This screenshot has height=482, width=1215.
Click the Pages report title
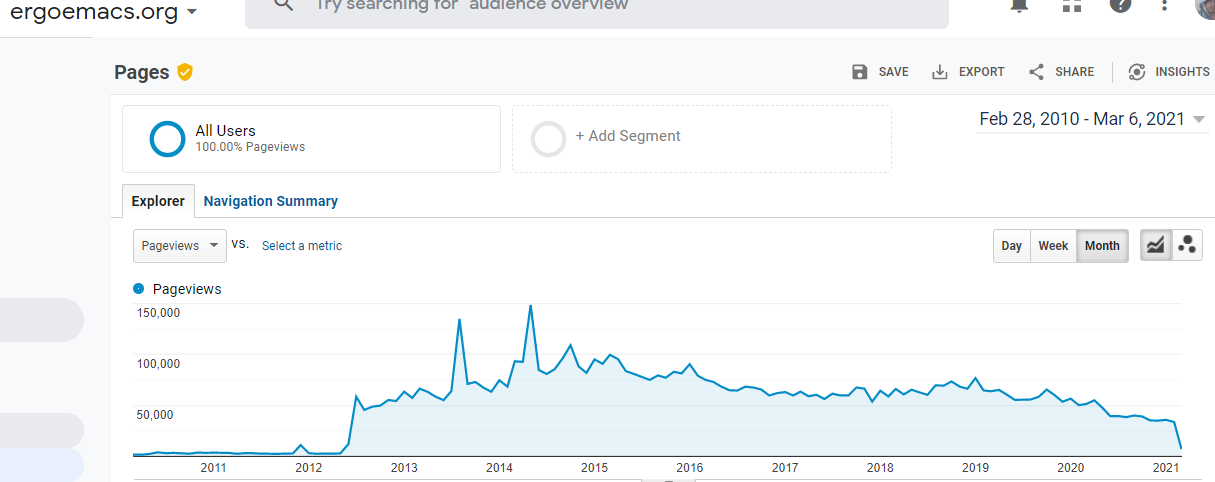142,72
